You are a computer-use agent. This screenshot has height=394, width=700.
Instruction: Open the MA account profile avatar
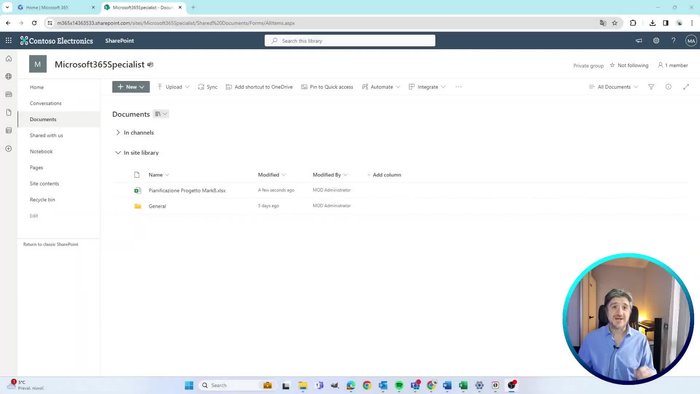click(x=691, y=41)
